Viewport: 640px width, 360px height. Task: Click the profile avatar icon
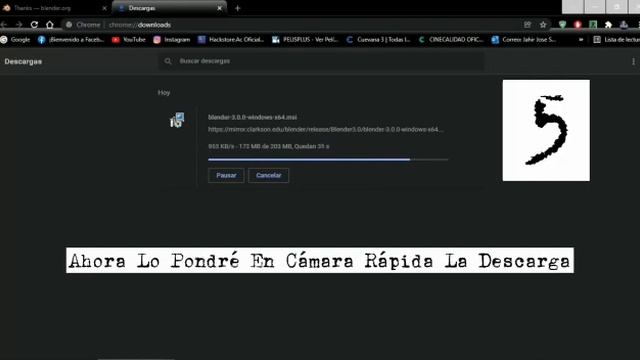[x=624, y=24]
